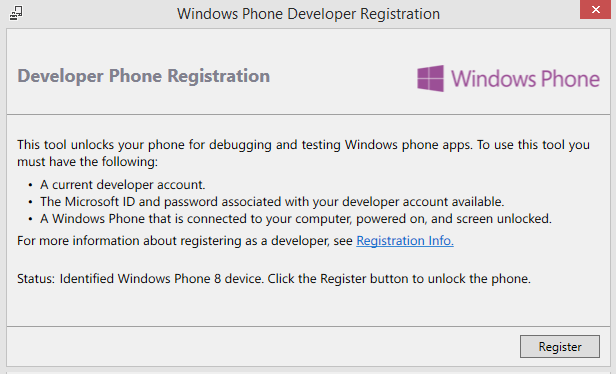Open the system menu icon in title bar
The height and width of the screenshot is (374, 616).
click(x=16, y=13)
